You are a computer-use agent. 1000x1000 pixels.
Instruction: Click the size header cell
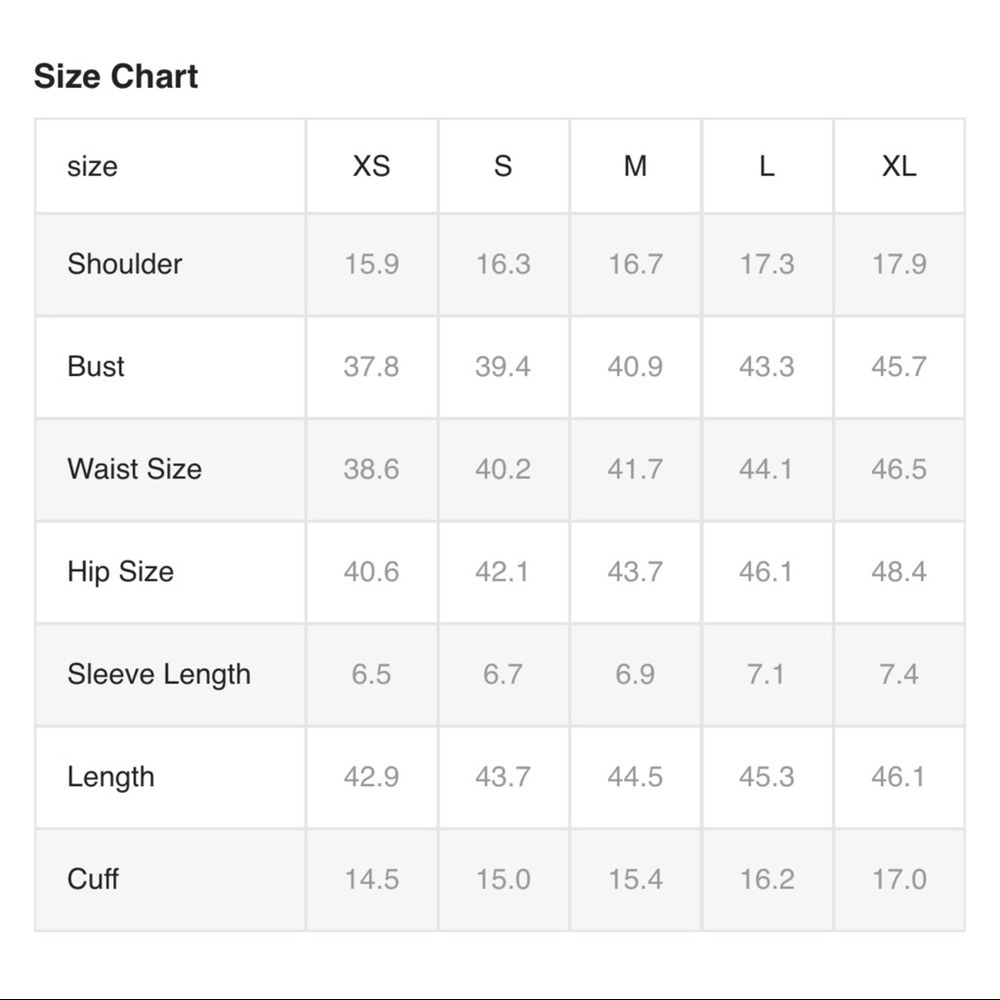pyautogui.click(x=92, y=166)
